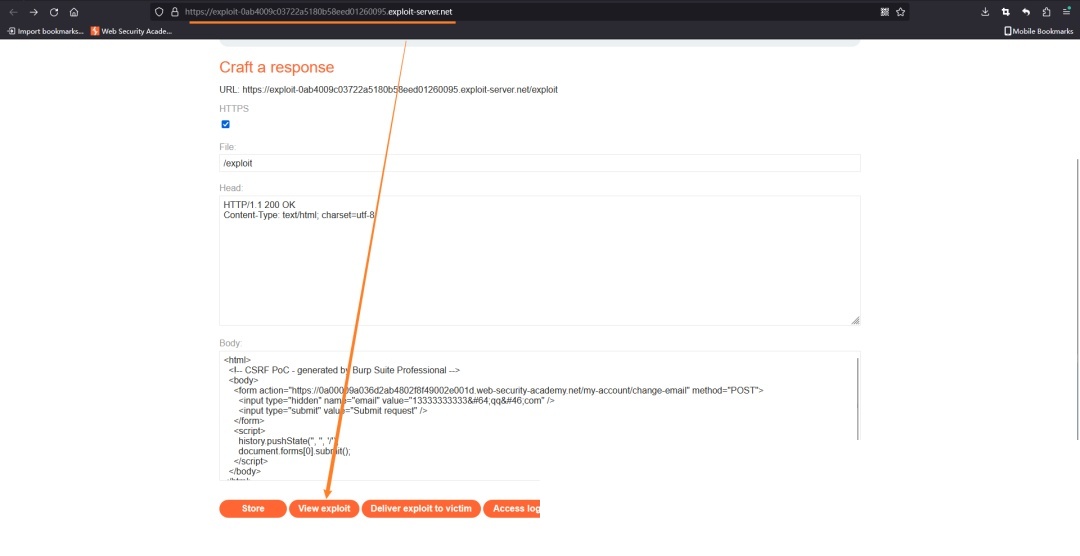Click the browser back arrow
Viewport: 1080px width, 556px height.
(13, 12)
